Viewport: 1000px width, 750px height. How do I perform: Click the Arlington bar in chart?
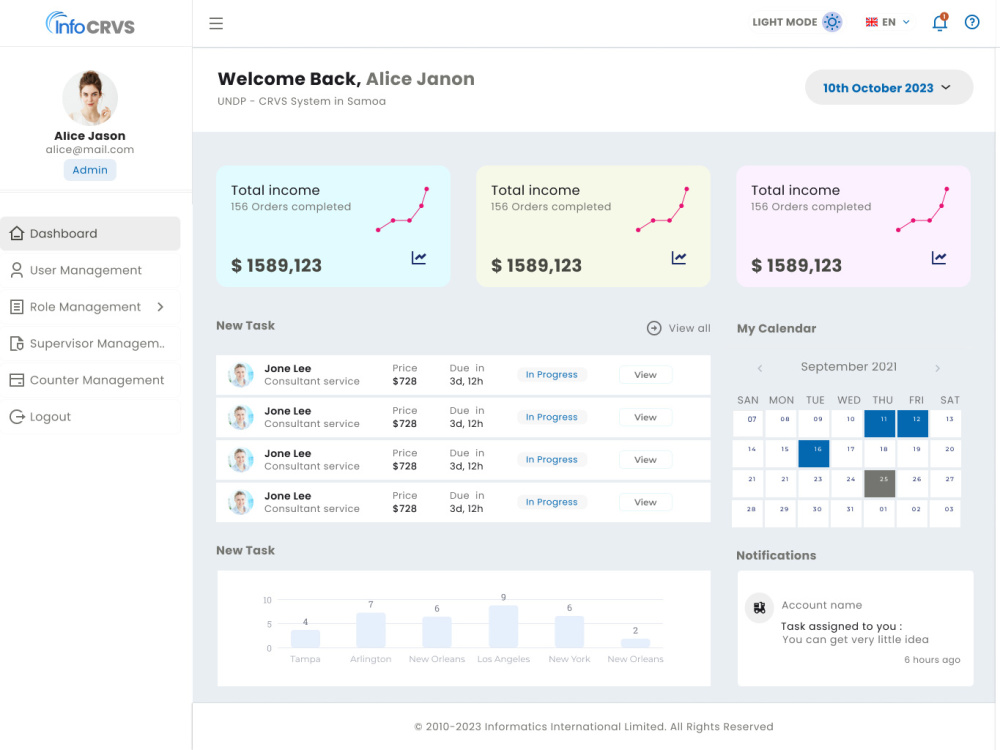[x=371, y=630]
